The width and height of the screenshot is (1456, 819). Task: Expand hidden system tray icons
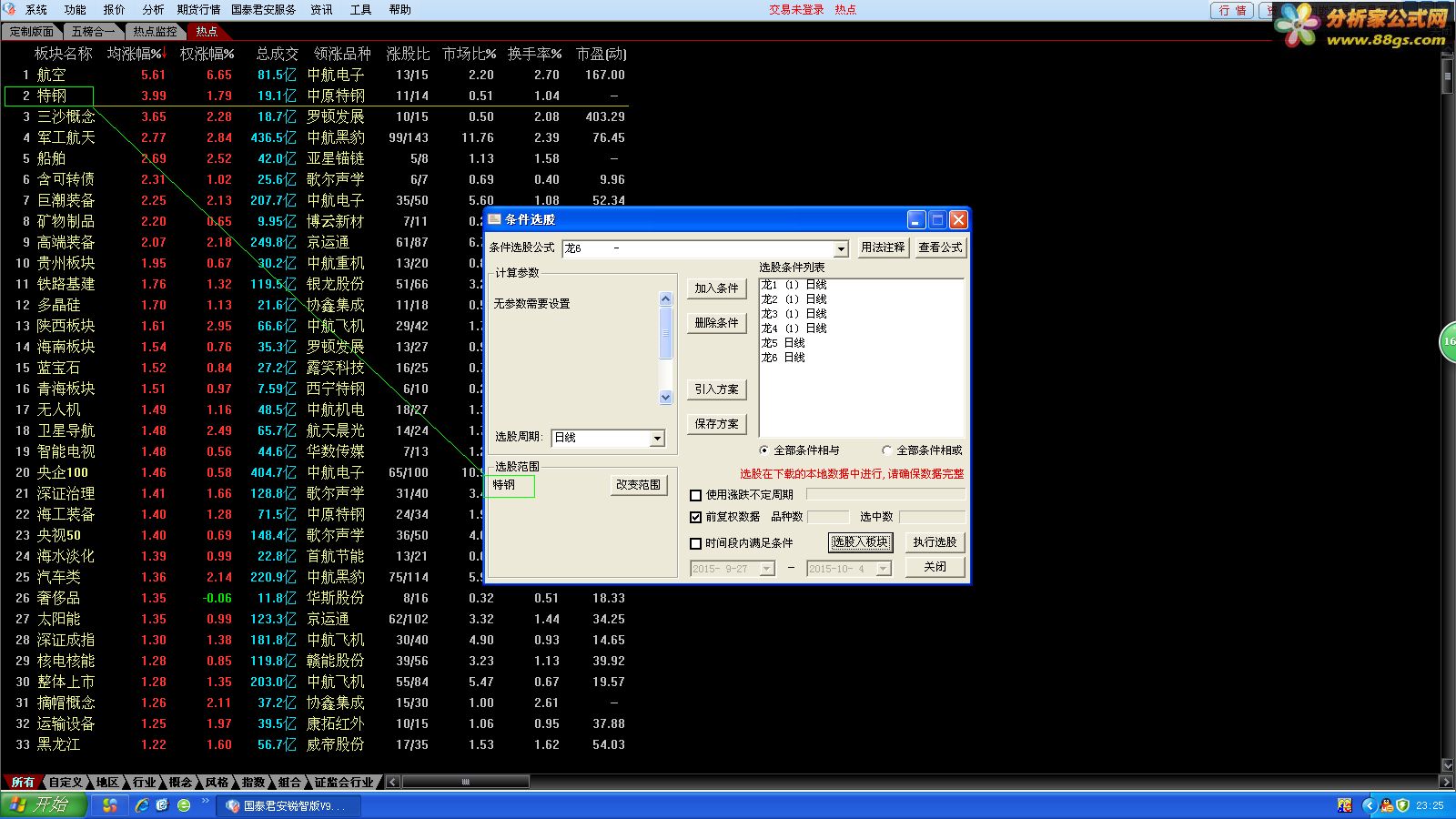point(1369,805)
